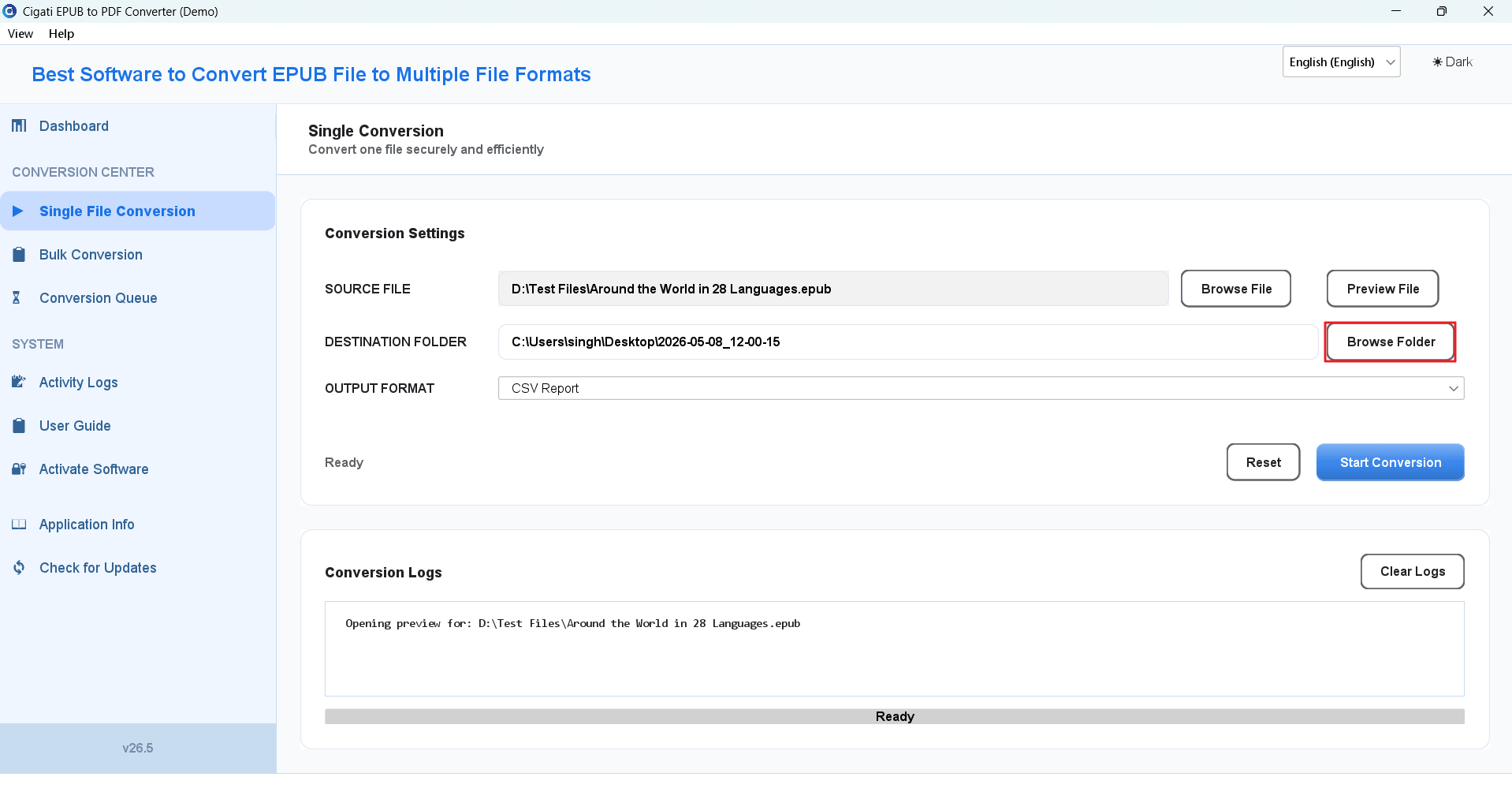Screen dimensions: 1512x803
Task: Click the Single File Conversion play icon
Action: pos(18,211)
